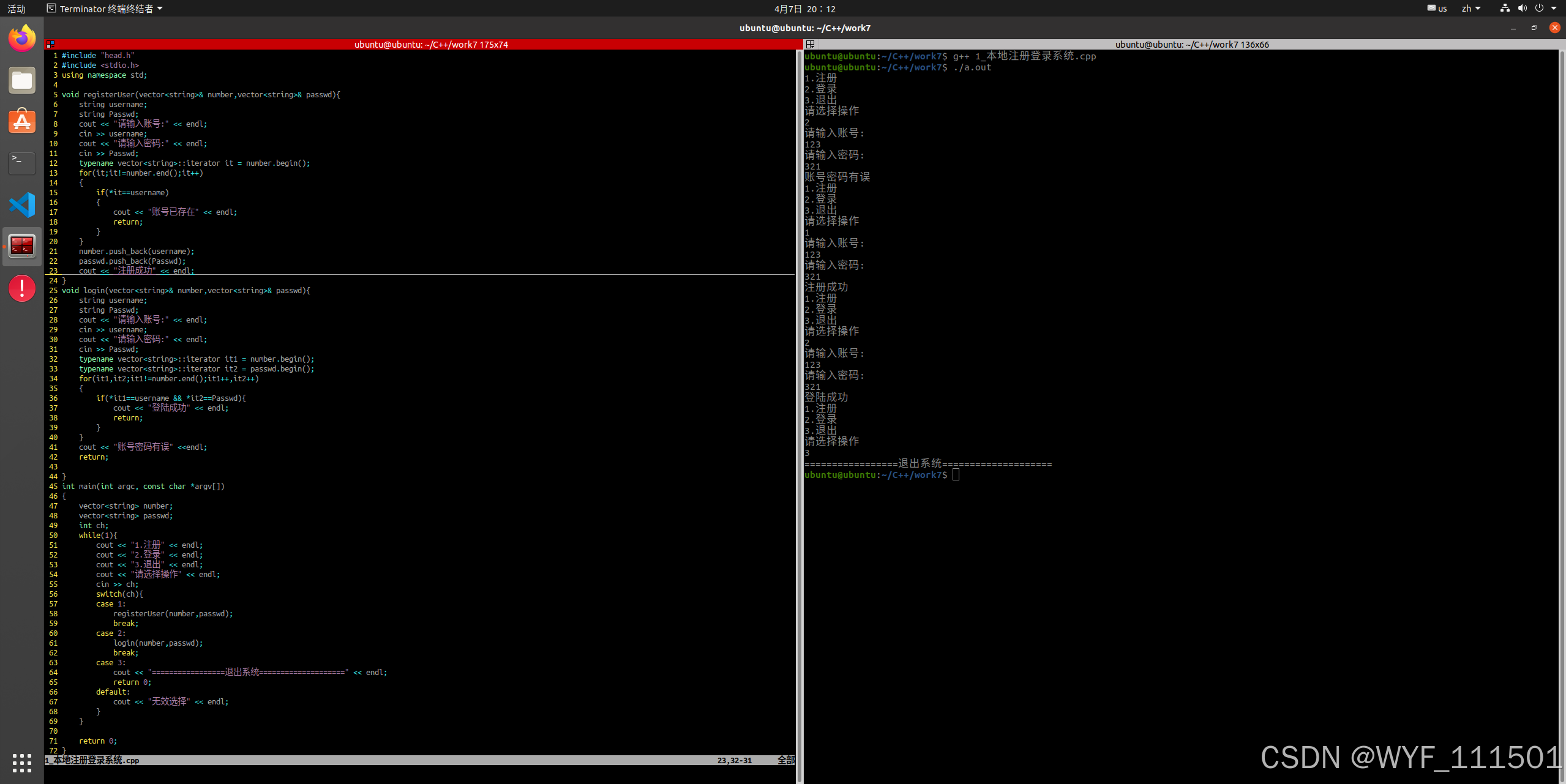Launch Visual Studio Code from dock
This screenshot has height=784, width=1566.
[x=22, y=205]
